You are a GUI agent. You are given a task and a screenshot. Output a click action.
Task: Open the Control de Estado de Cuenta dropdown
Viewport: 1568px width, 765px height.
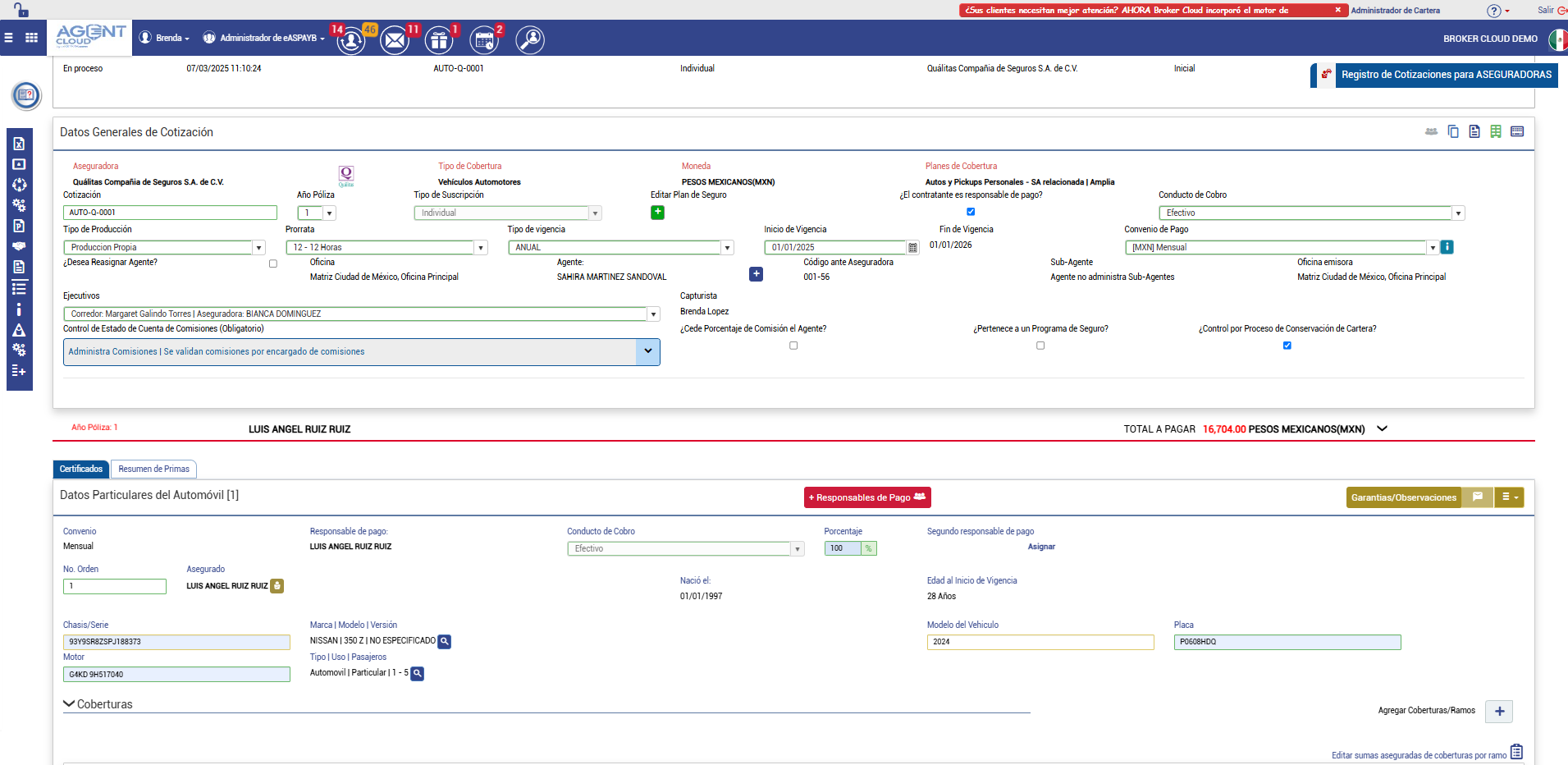tap(648, 352)
